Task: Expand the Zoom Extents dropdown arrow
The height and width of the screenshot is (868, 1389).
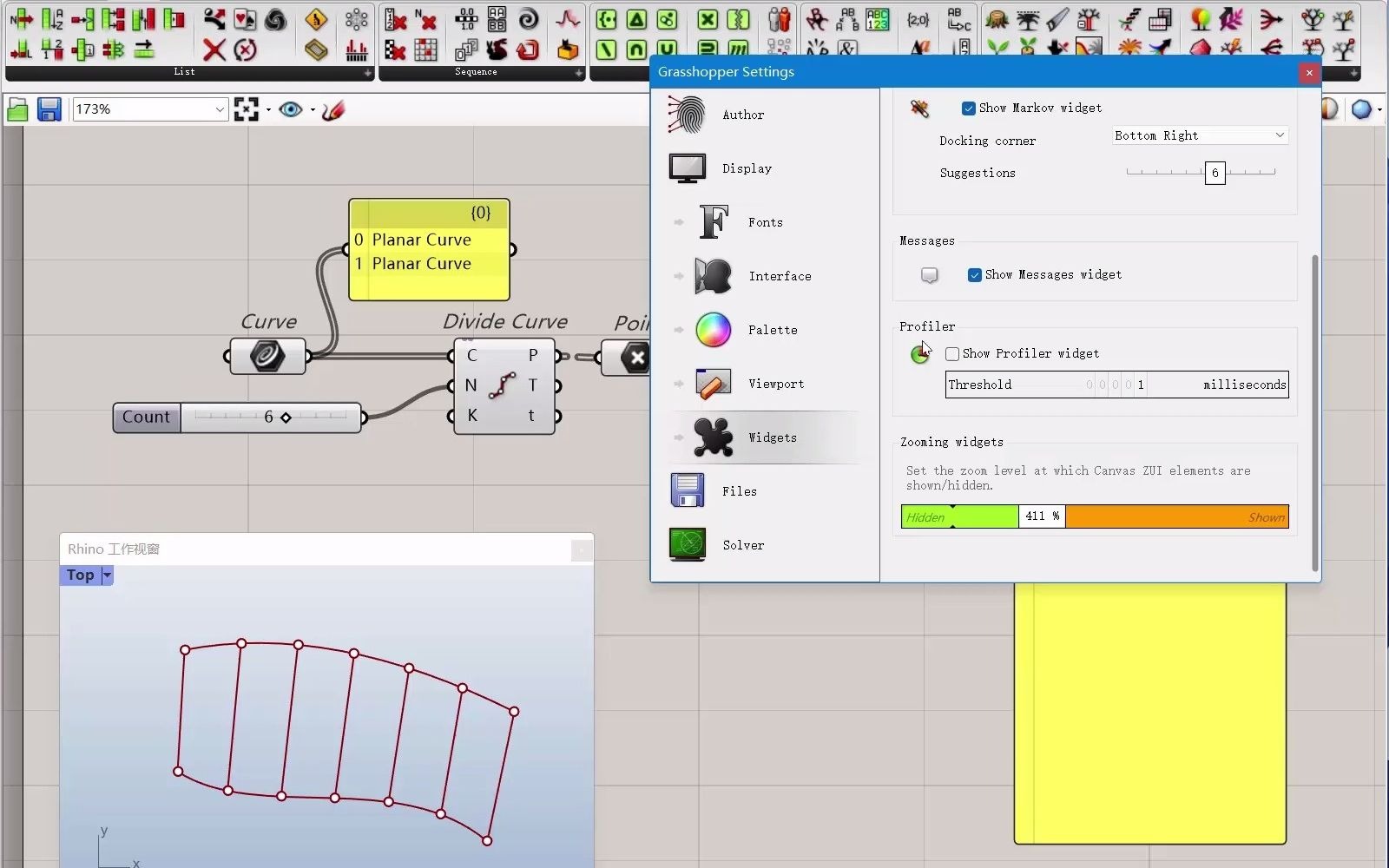Action: point(268,110)
